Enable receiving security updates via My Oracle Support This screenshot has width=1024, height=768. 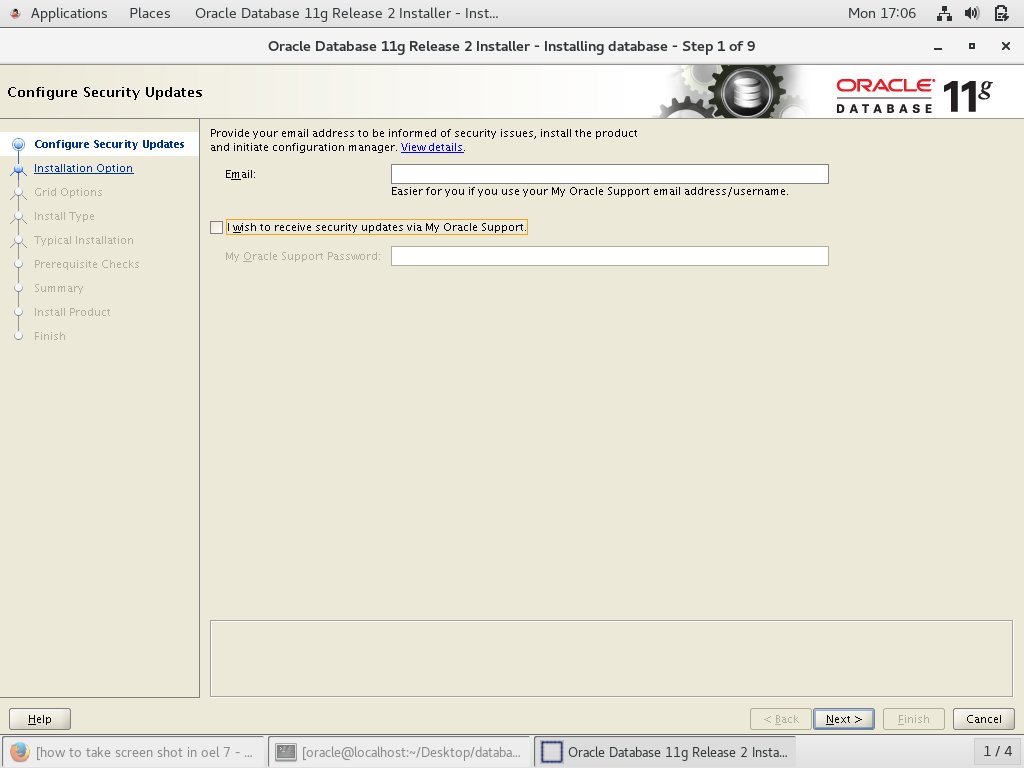217,227
